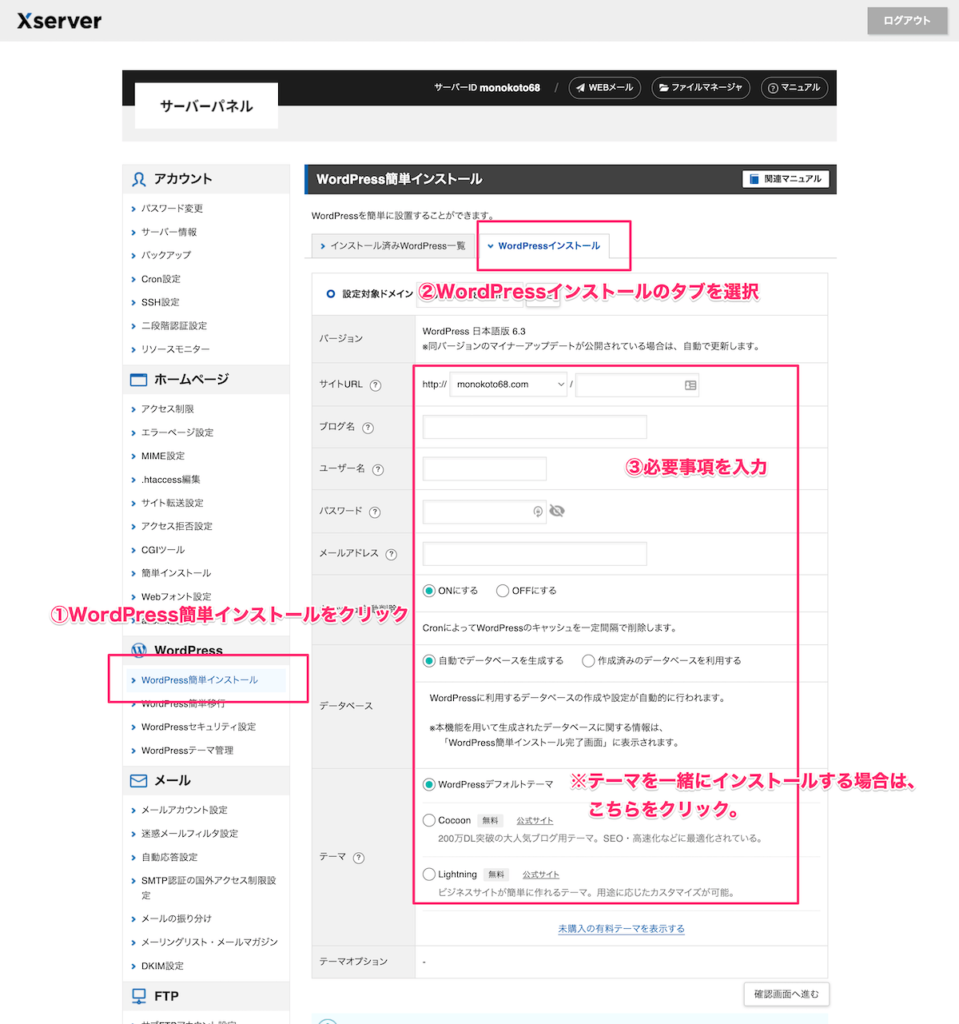Toggle password visibility eye icon
959x1024 pixels.
click(557, 511)
